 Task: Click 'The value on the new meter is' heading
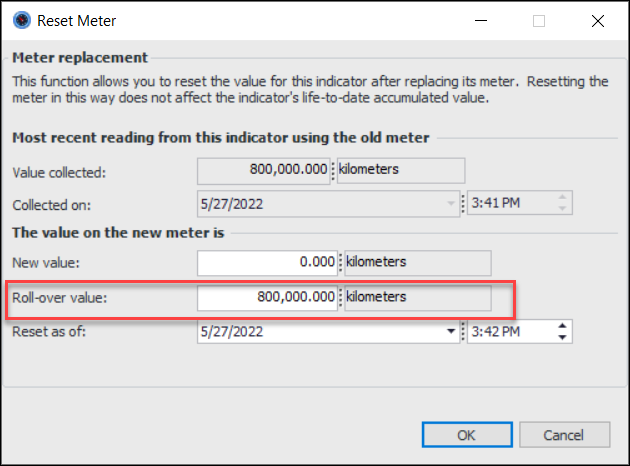tap(118, 233)
